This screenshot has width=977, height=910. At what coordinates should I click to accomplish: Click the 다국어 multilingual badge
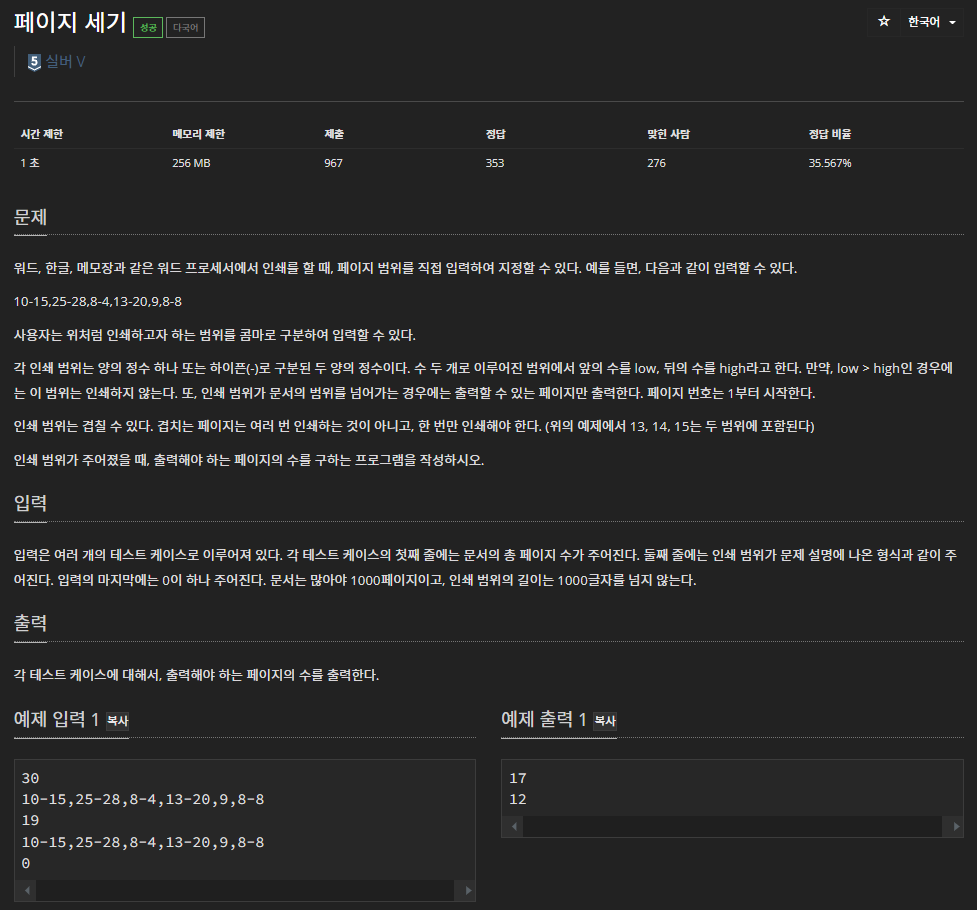coord(185,27)
